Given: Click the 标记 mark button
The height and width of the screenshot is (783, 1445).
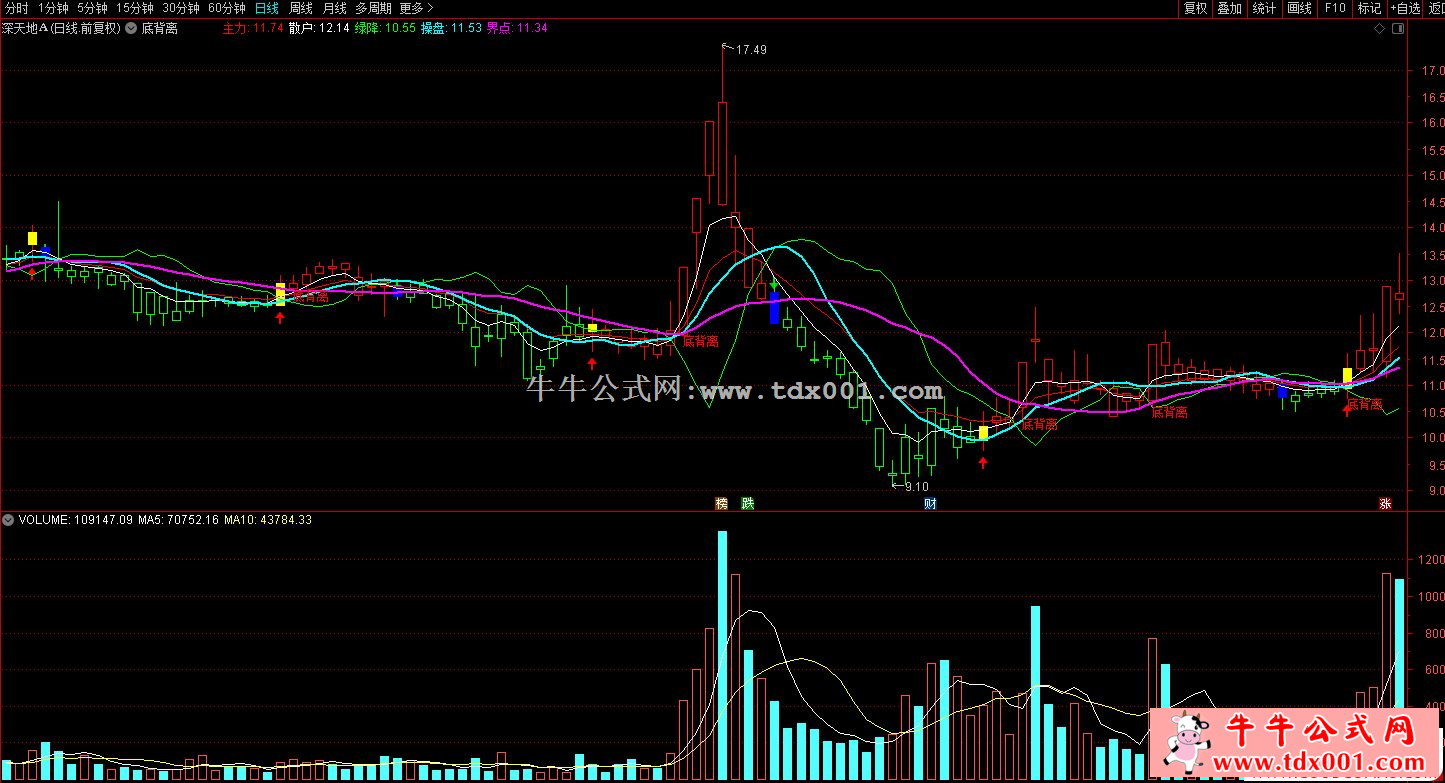Looking at the screenshot, I should 1369,8.
